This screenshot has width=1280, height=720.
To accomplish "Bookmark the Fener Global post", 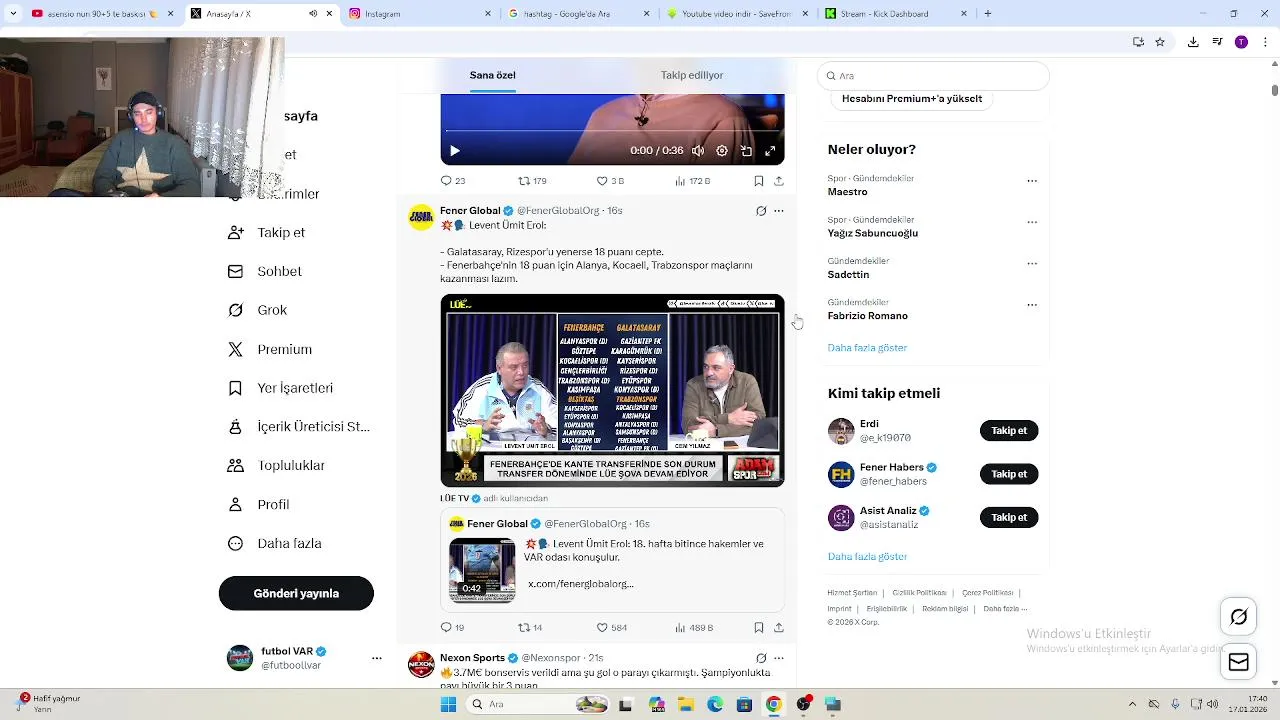I will pos(759,628).
